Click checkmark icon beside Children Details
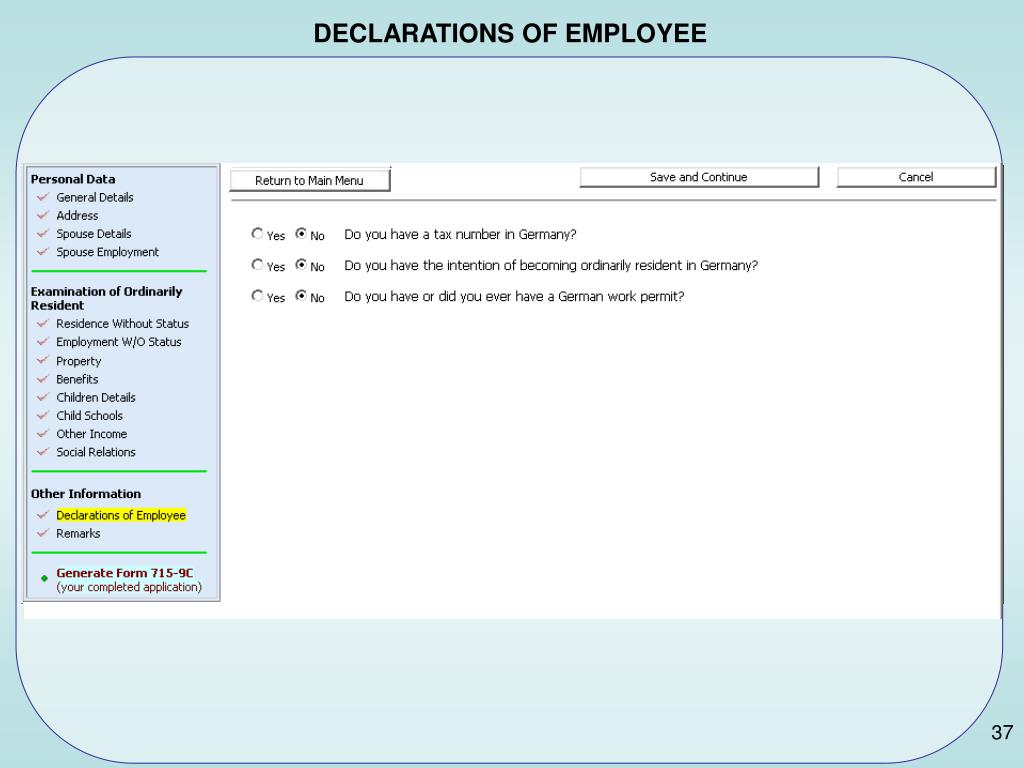The image size is (1024, 768). (43, 396)
